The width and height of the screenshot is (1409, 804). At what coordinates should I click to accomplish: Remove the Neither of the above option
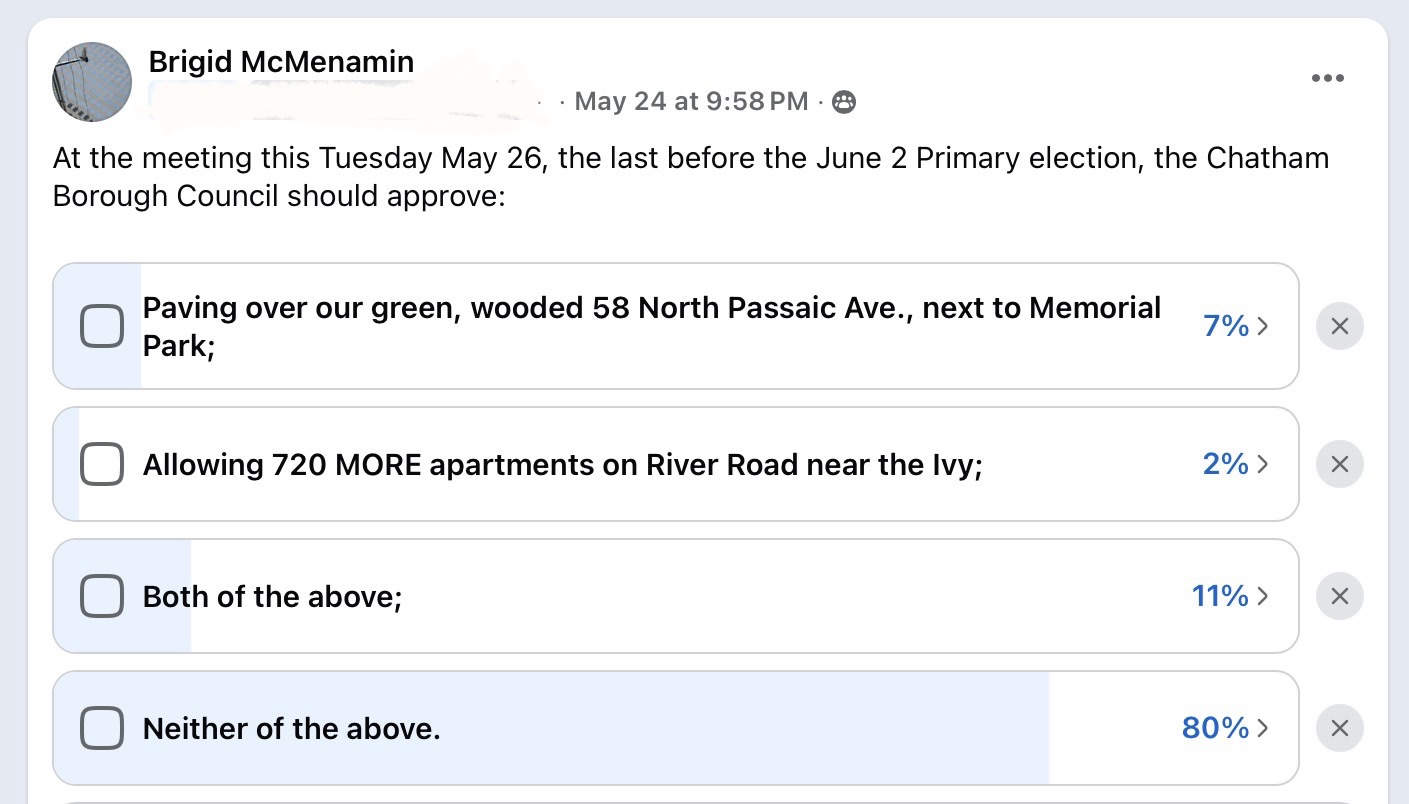[x=1340, y=728]
